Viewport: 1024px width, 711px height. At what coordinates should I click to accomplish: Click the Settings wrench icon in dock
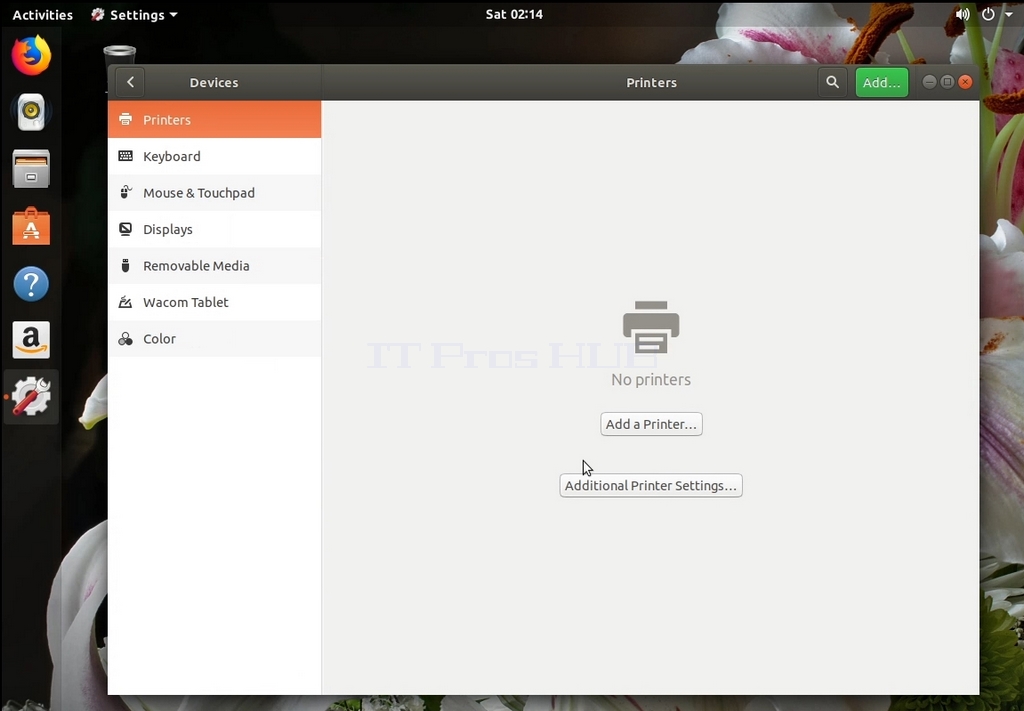pyautogui.click(x=31, y=396)
